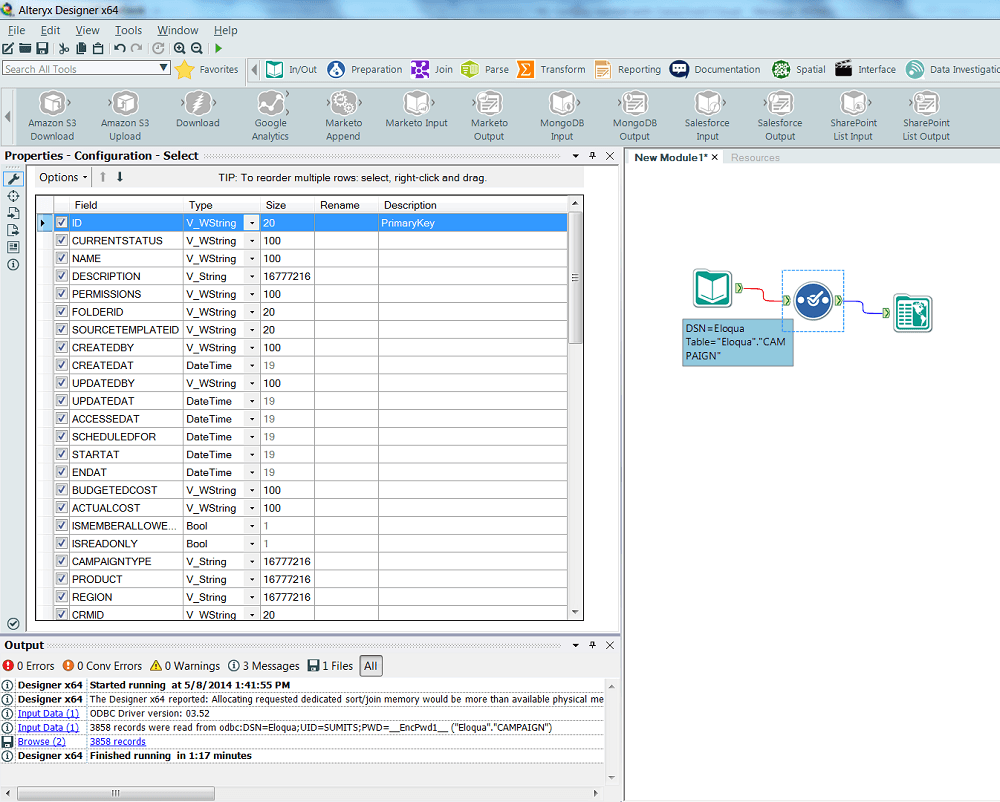Open the Browse (2) link in Output

point(41,741)
